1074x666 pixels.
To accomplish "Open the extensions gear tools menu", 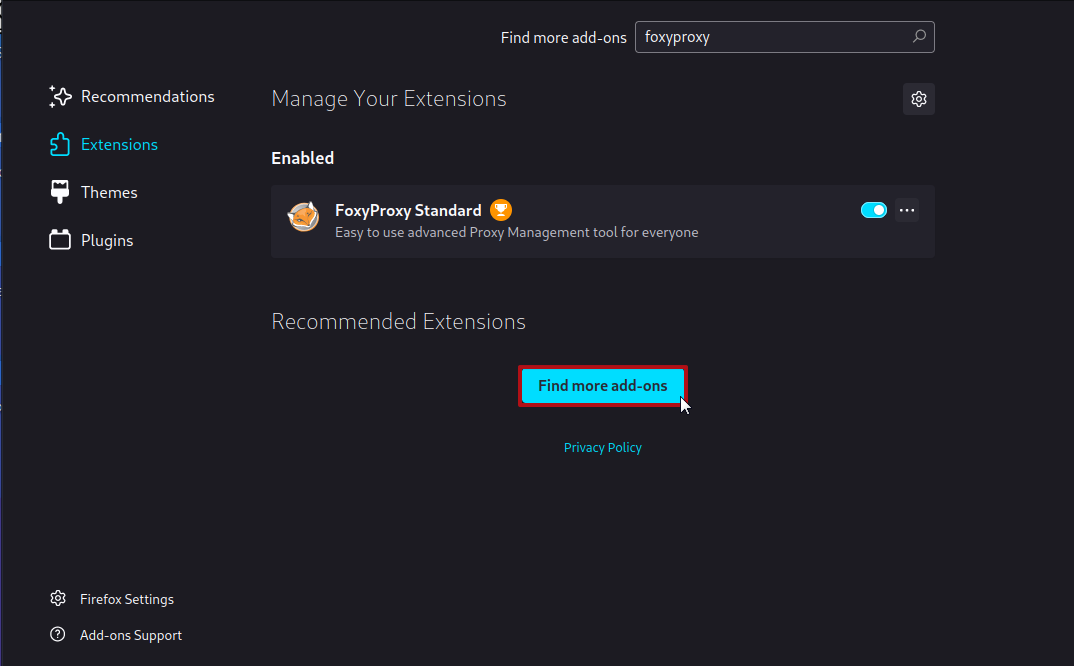I will pos(919,99).
